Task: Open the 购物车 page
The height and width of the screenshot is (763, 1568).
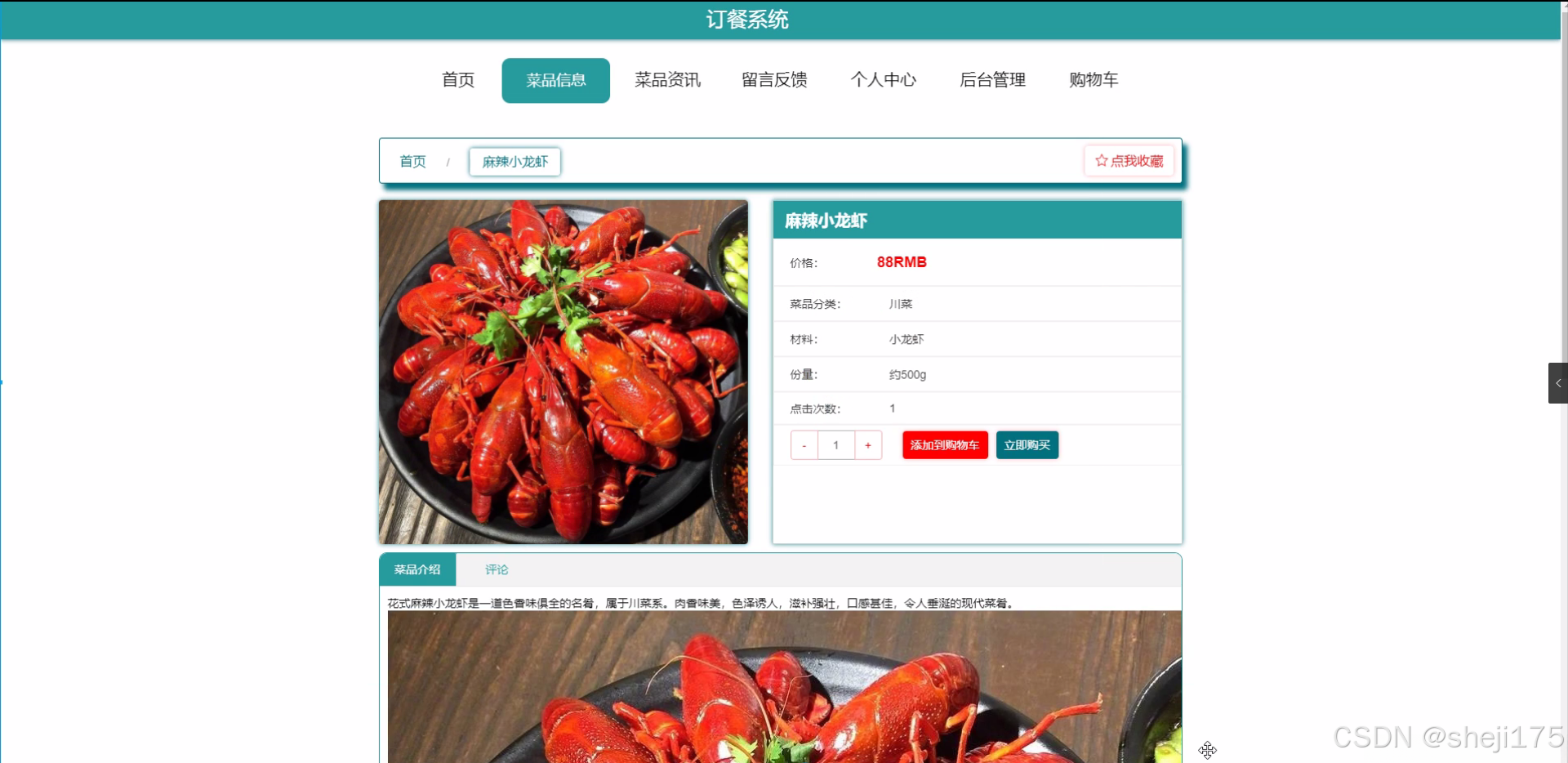Action: pyautogui.click(x=1094, y=80)
